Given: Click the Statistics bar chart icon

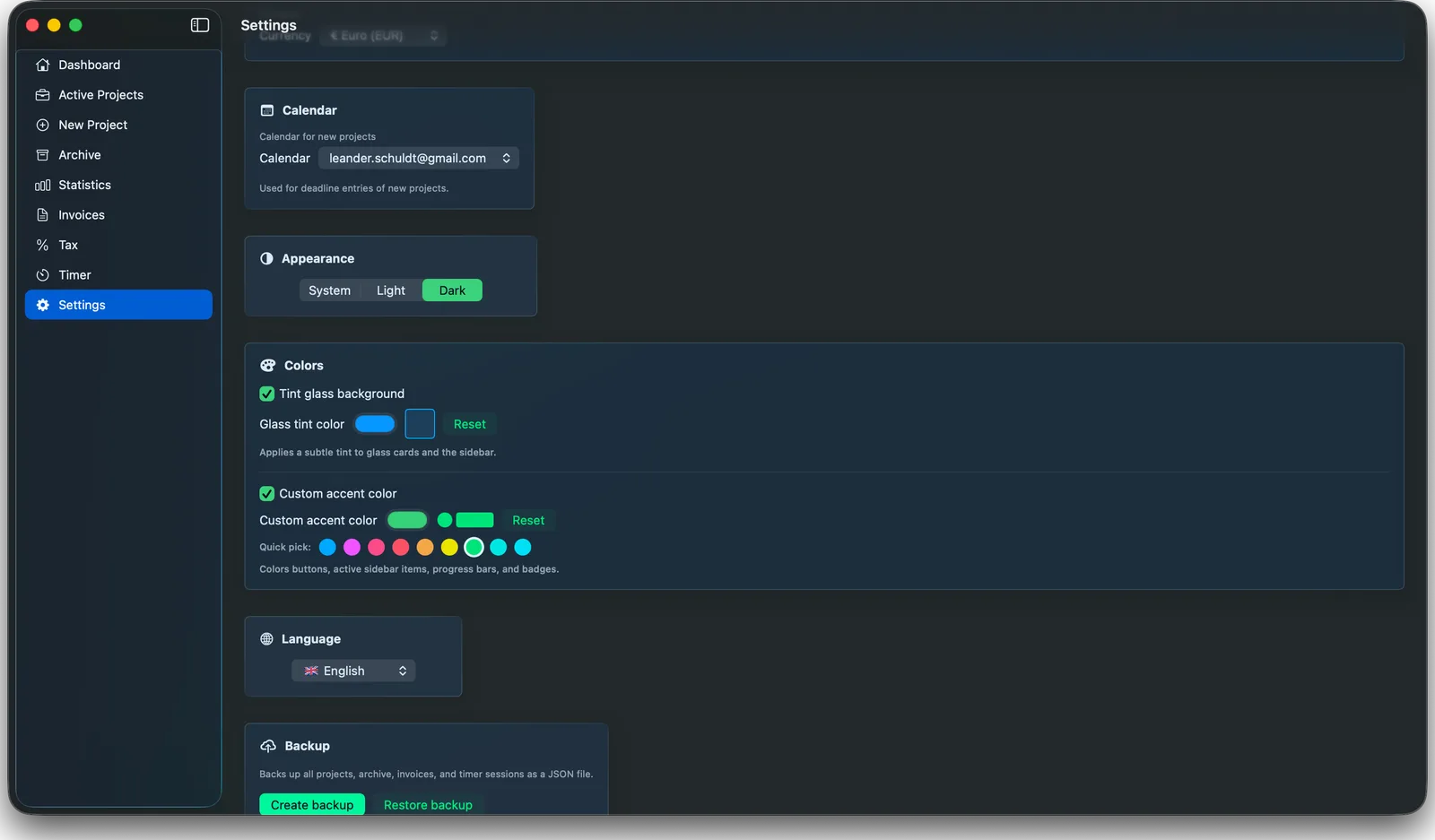Looking at the screenshot, I should (42, 185).
